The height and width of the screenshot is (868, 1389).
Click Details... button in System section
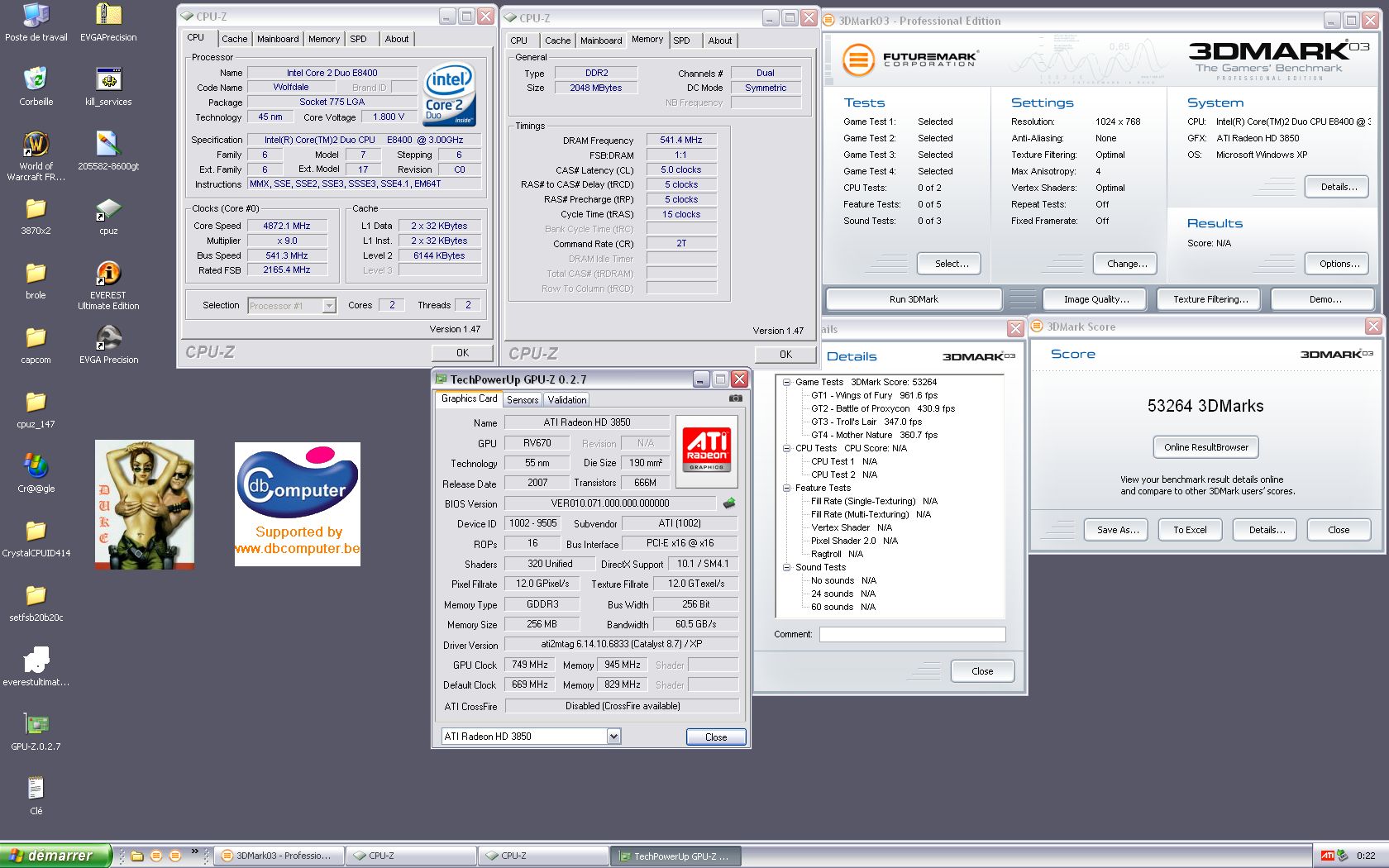[1337, 187]
